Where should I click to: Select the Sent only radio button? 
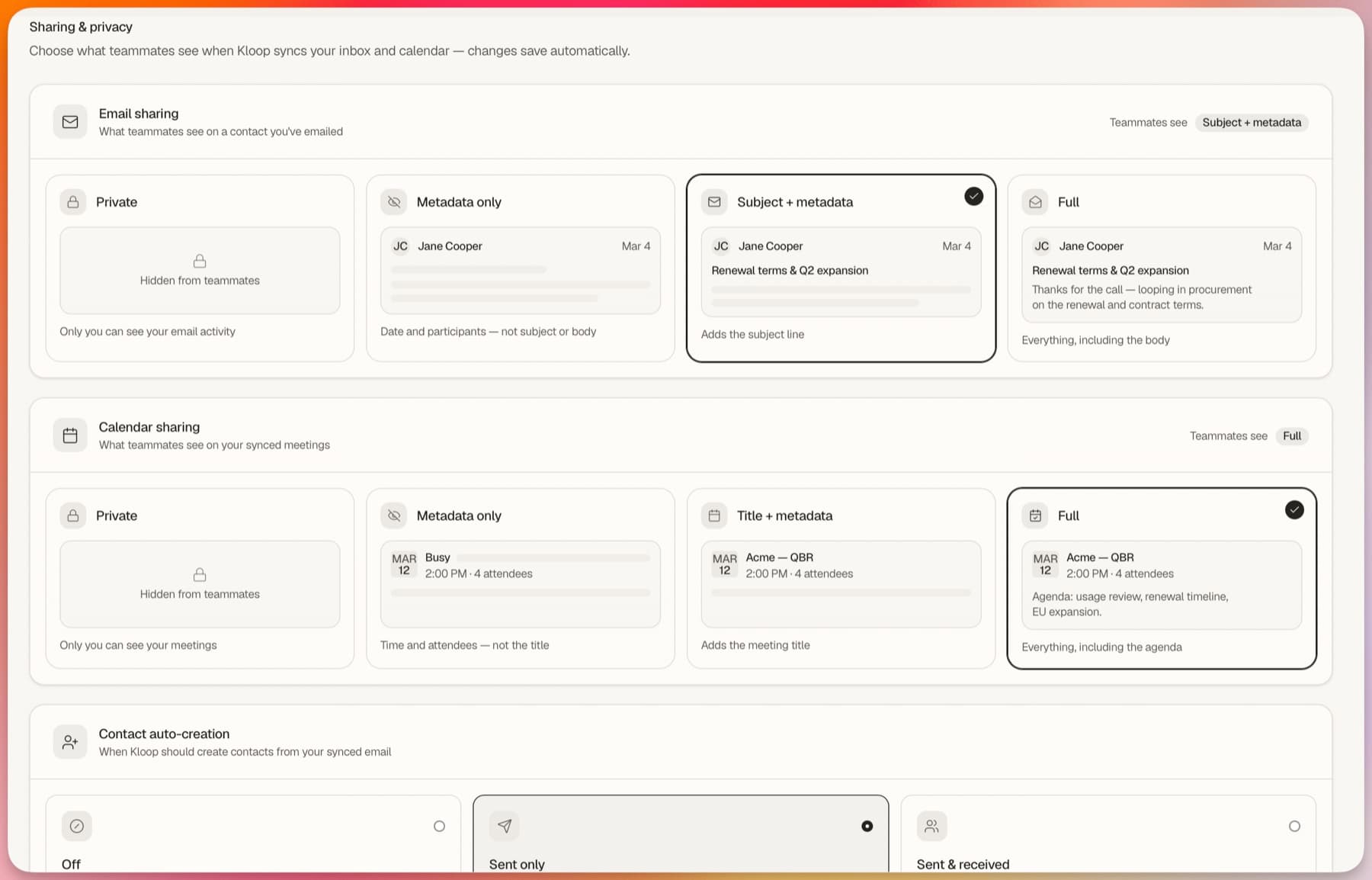pyautogui.click(x=867, y=826)
